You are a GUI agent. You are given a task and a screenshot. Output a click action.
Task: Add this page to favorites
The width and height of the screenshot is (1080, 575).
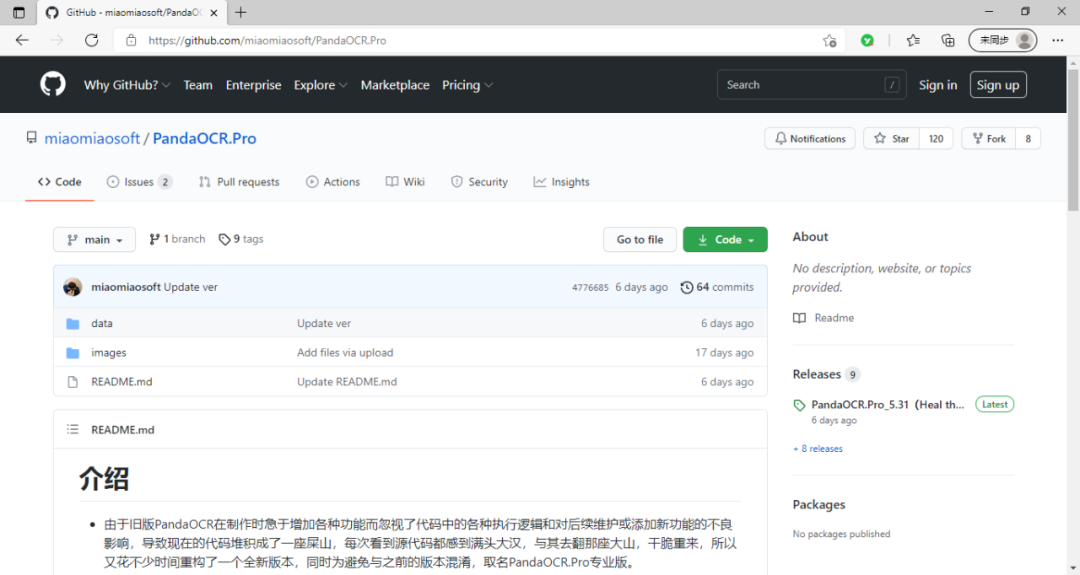[829, 41]
